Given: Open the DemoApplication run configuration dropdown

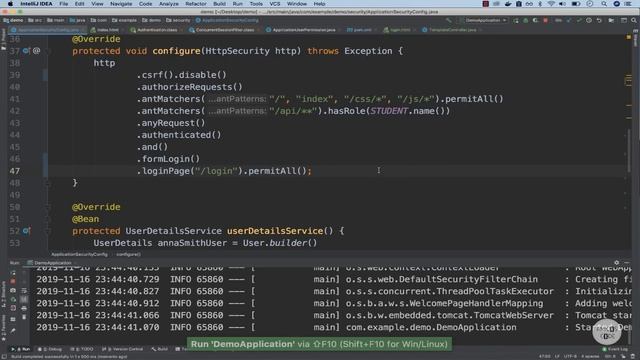Looking at the screenshot, I should tap(483, 20).
